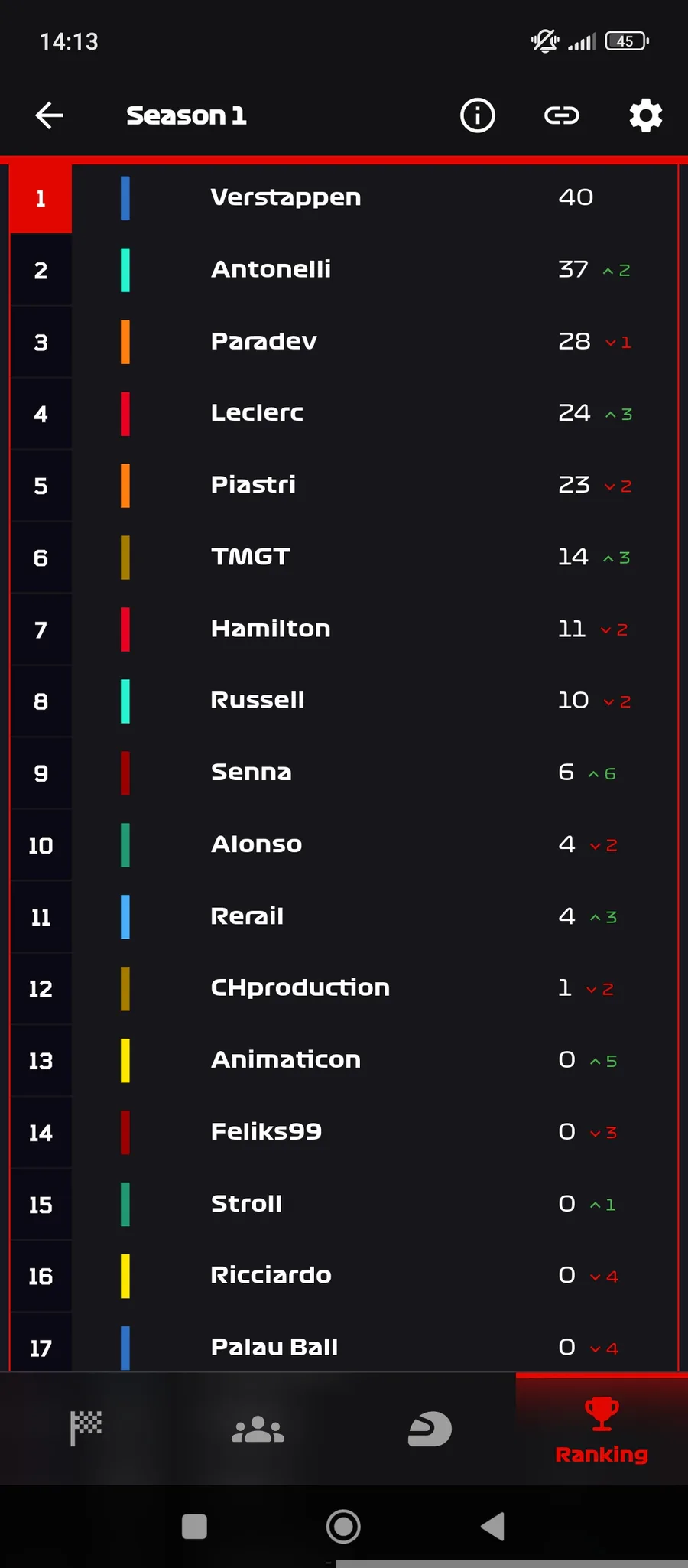Image resolution: width=688 pixels, height=1568 pixels.
Task: Open CHproduction's standings entry
Action: tap(344, 988)
